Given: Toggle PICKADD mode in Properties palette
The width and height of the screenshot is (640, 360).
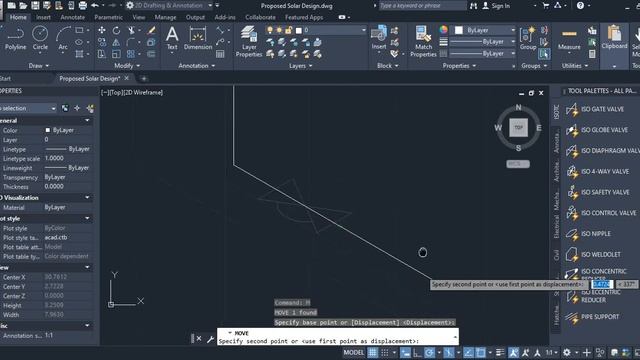Looking at the screenshot, I should (x=65, y=108).
